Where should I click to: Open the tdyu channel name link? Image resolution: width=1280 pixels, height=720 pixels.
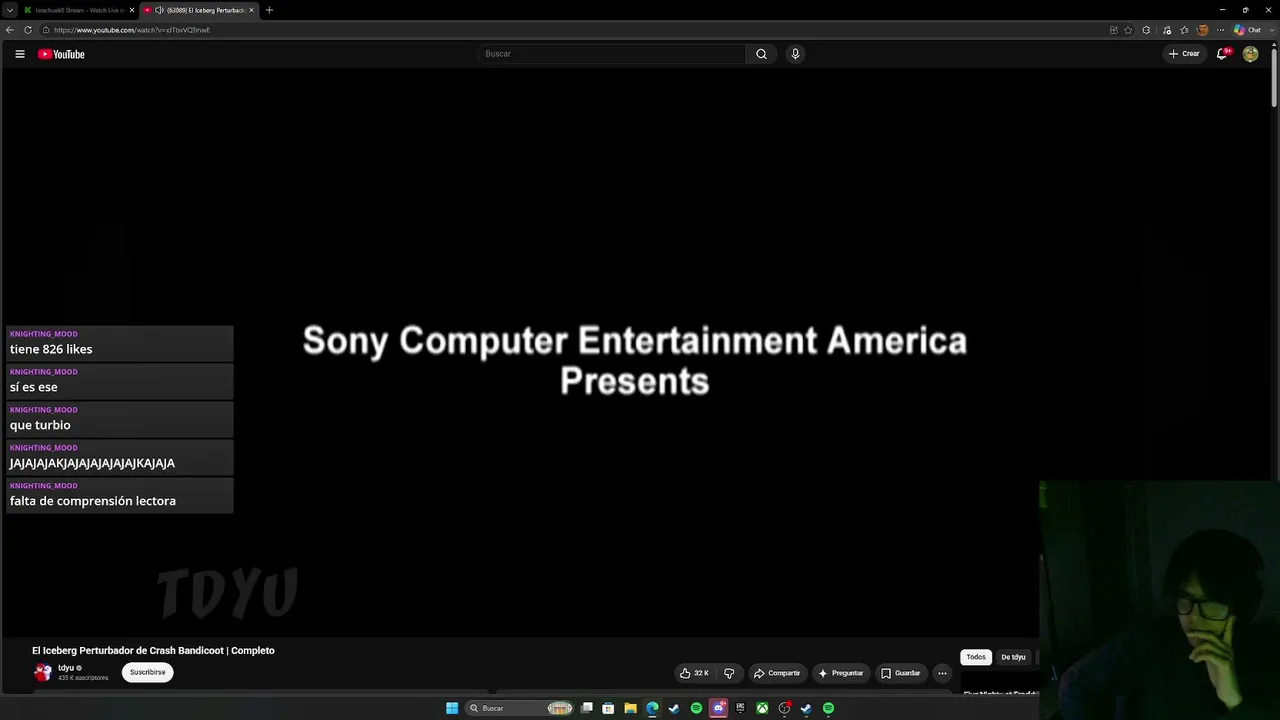click(x=66, y=668)
